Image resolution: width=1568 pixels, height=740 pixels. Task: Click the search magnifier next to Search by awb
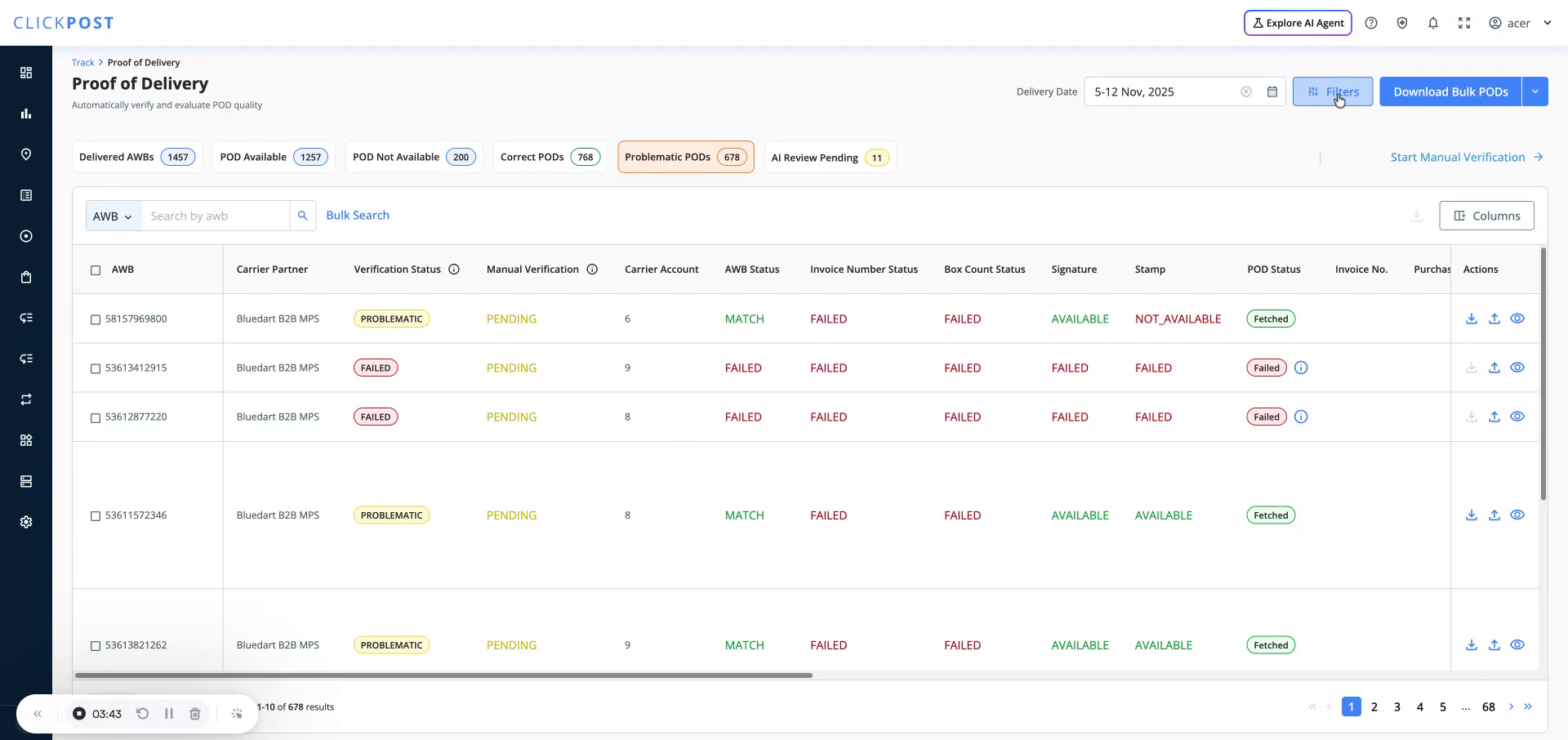(303, 215)
